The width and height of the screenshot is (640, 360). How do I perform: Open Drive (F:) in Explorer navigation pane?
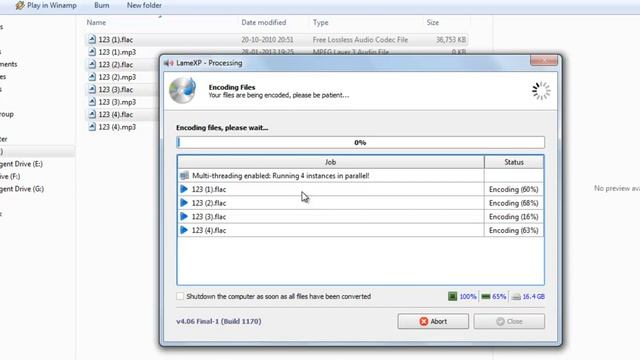[10, 176]
